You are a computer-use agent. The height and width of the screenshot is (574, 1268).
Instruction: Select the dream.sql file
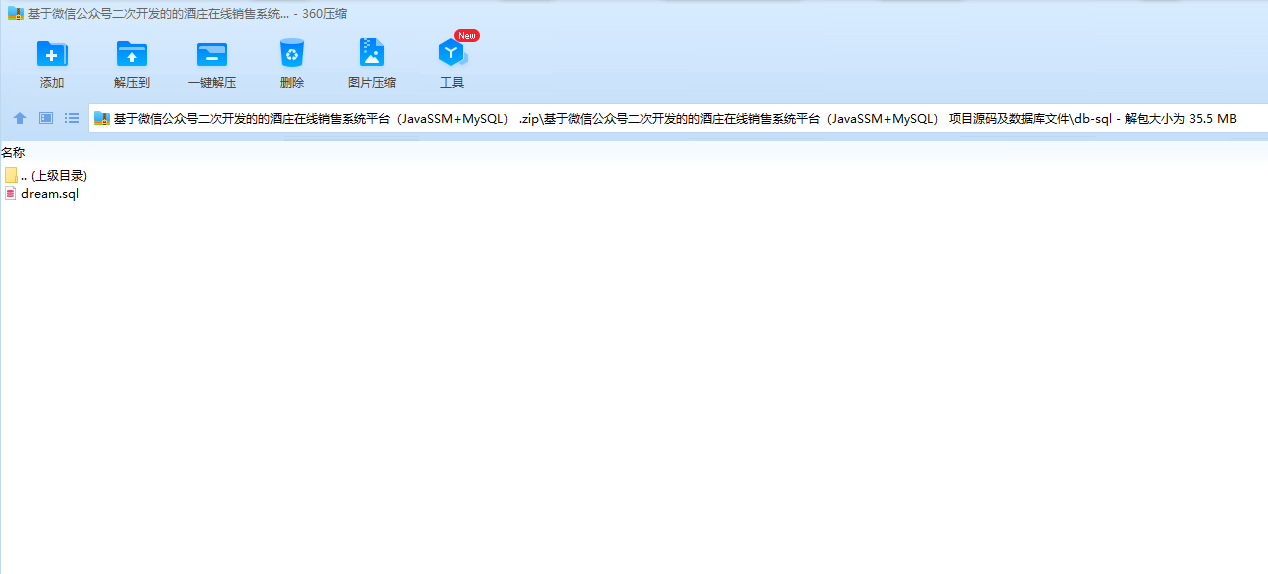click(42, 194)
